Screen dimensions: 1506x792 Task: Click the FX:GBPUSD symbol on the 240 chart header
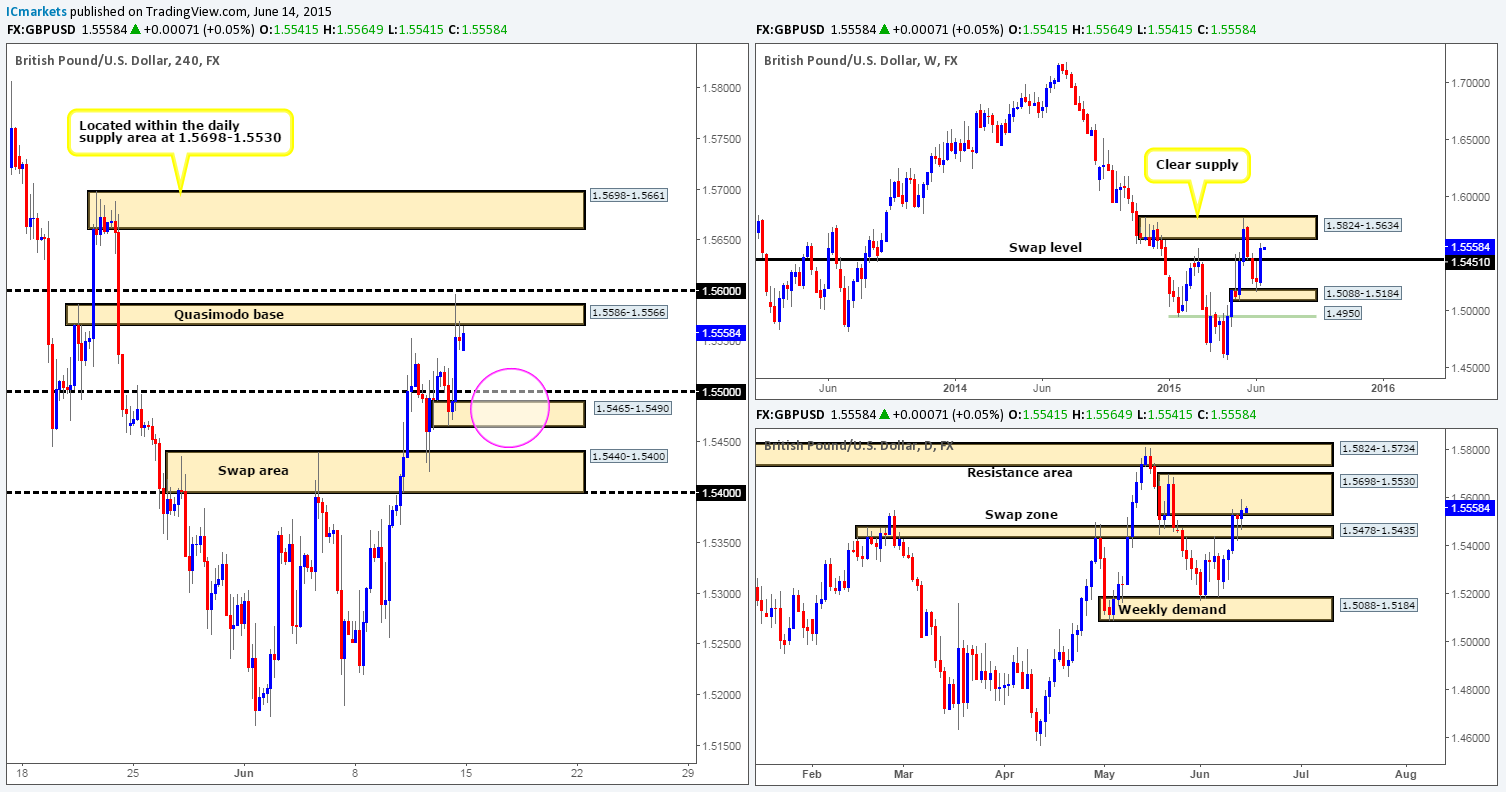coord(42,29)
